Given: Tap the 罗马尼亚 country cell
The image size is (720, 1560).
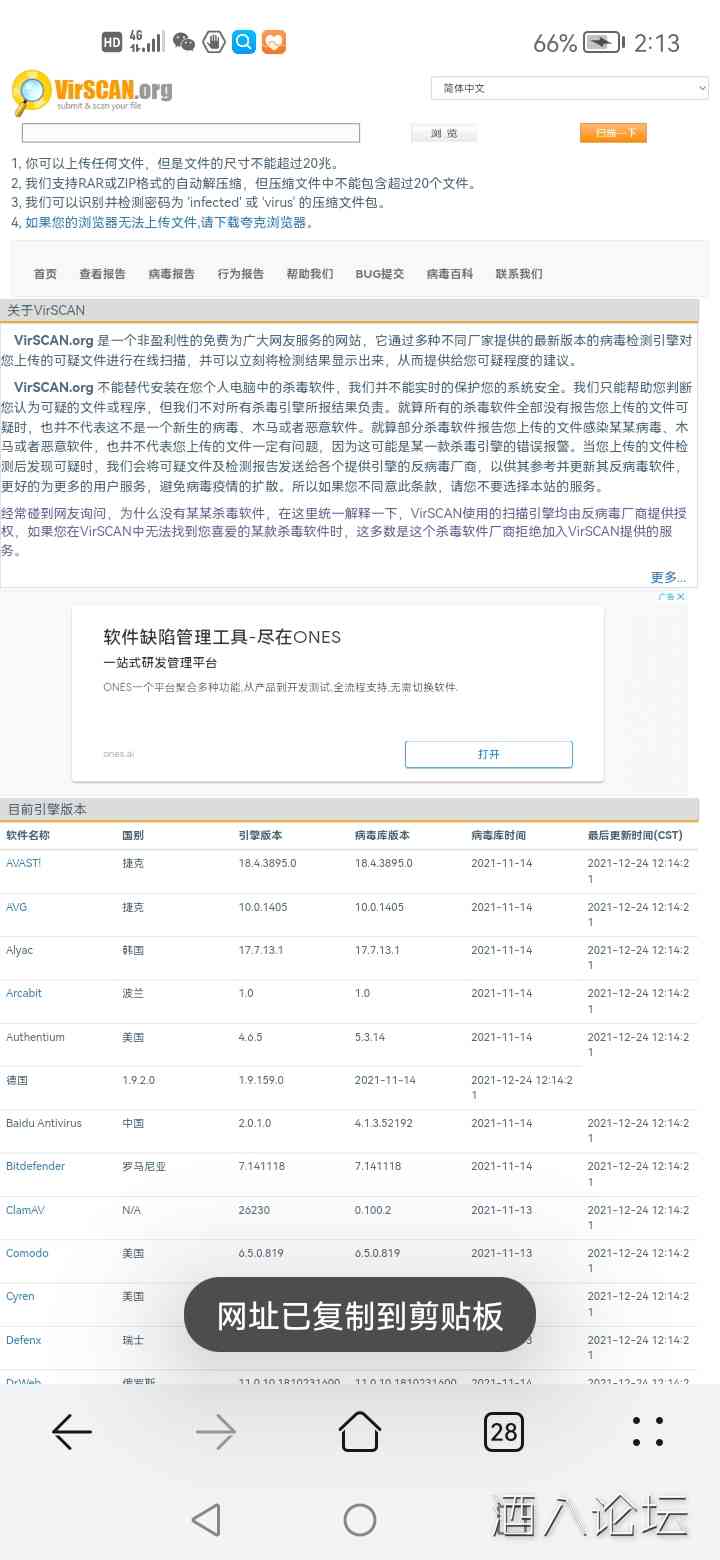Looking at the screenshot, I should (144, 1166).
